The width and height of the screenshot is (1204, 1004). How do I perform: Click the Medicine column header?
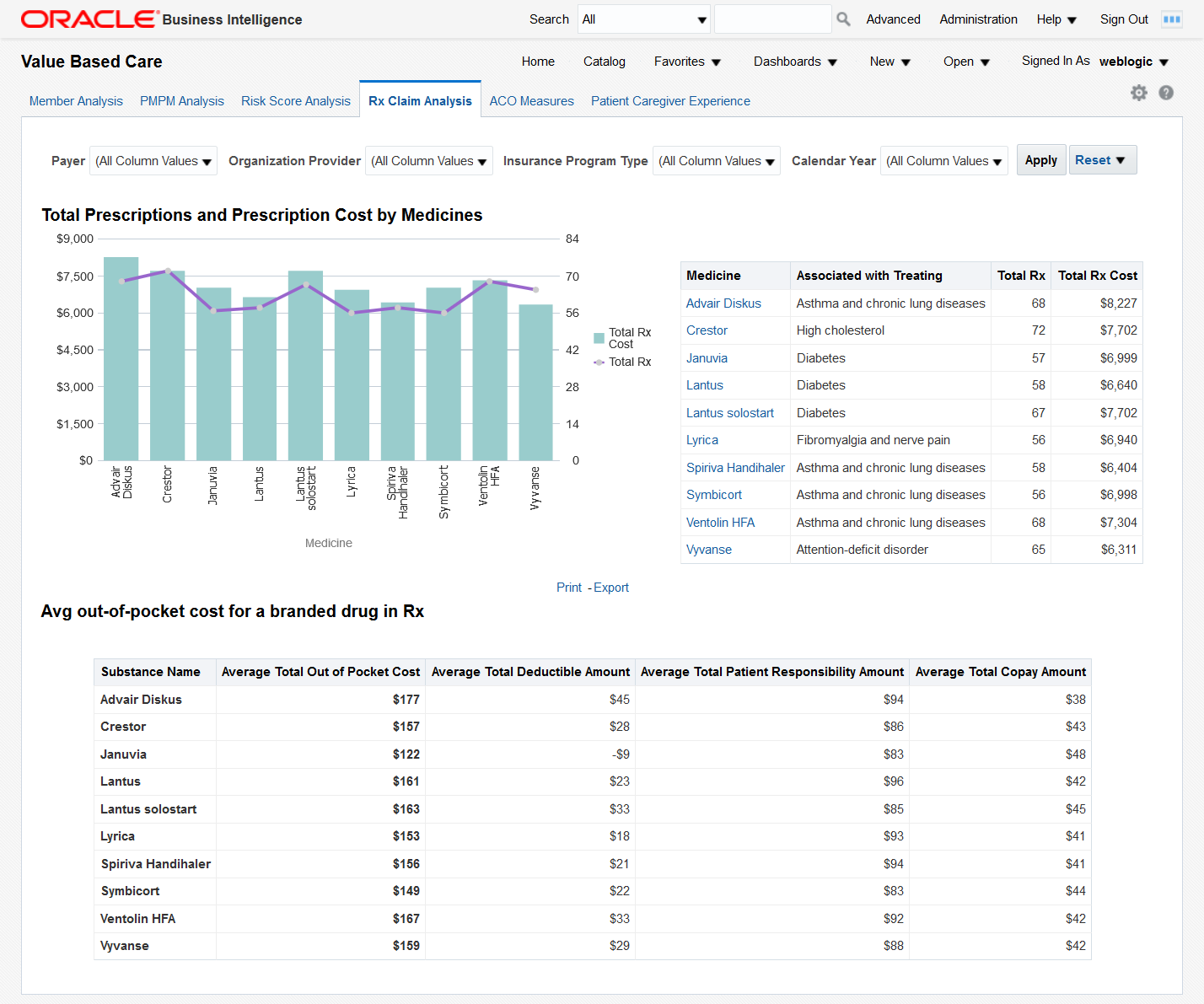735,276
